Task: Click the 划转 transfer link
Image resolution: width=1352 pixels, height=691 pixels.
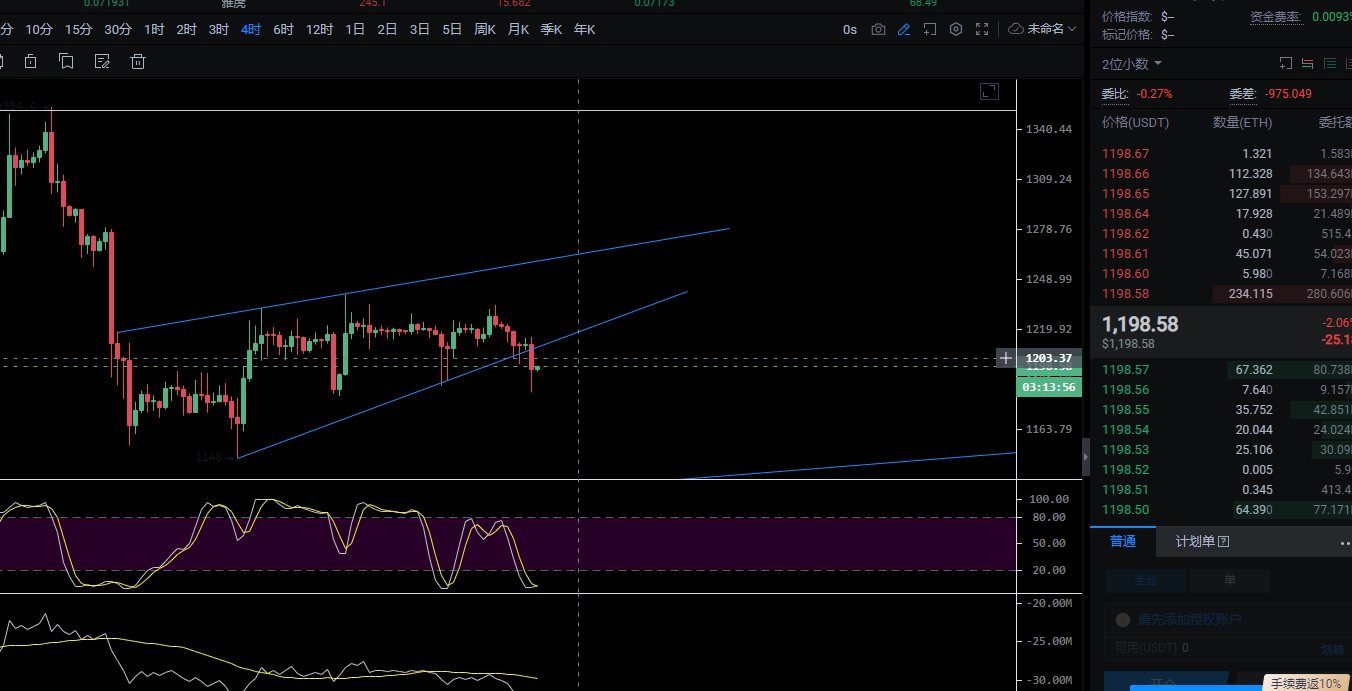Action: pos(1332,649)
